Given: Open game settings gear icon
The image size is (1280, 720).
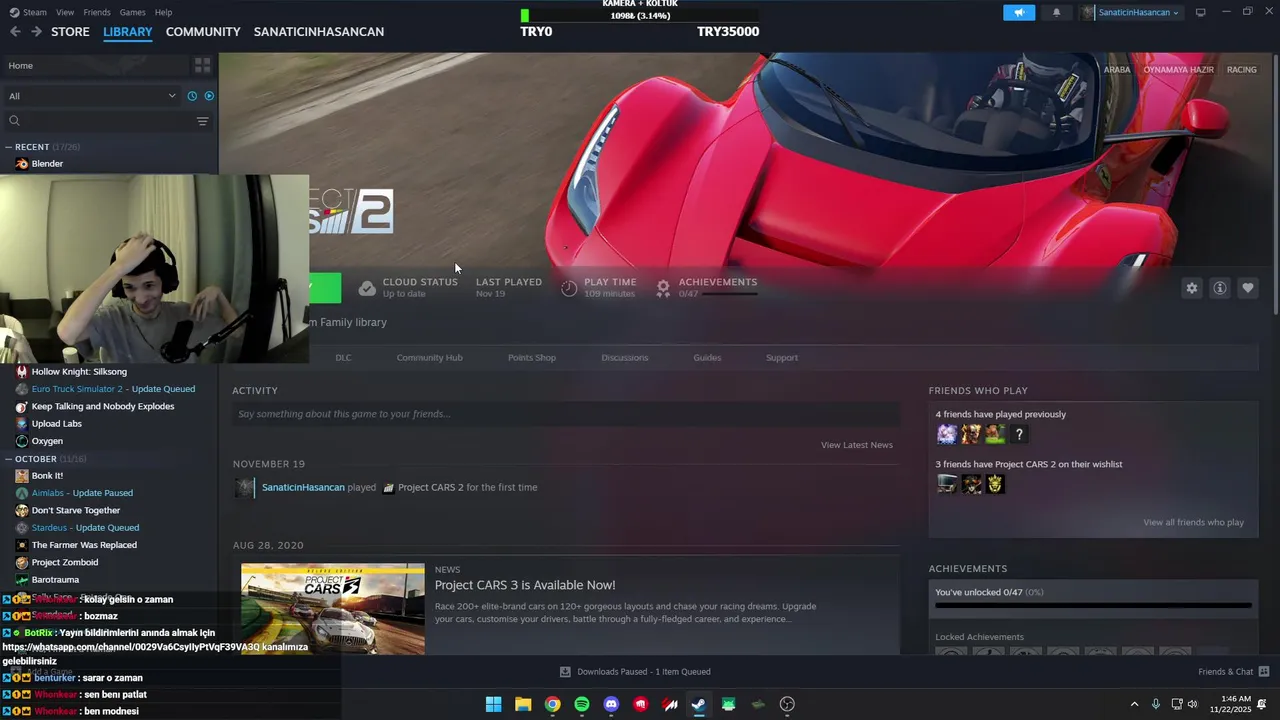Looking at the screenshot, I should tap(1191, 288).
